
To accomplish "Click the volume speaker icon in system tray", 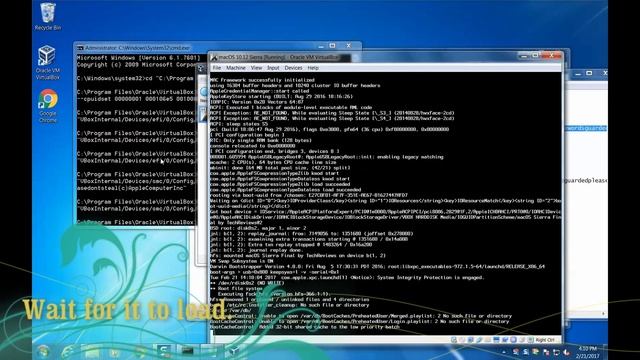I will (567, 352).
